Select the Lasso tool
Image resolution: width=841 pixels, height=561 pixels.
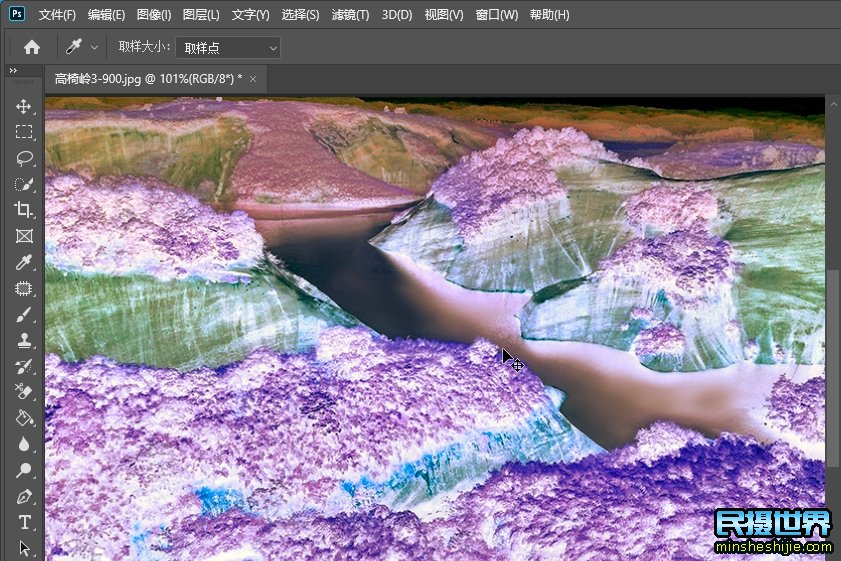(x=24, y=158)
